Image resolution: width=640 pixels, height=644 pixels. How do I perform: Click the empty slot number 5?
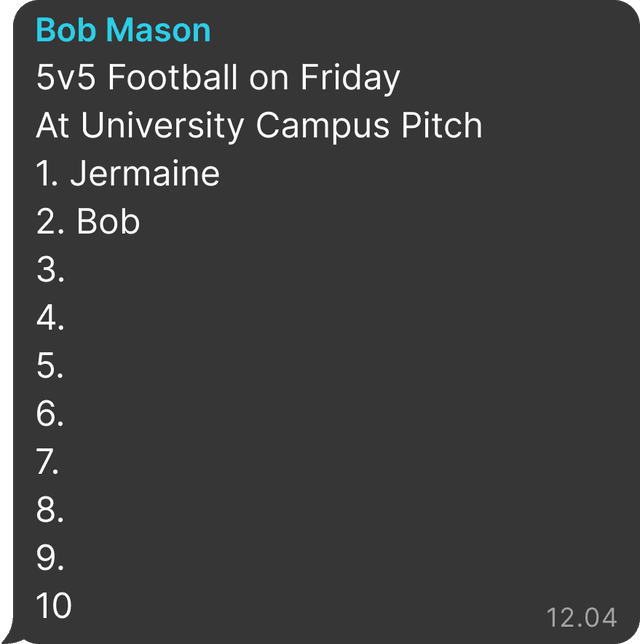click(50, 366)
